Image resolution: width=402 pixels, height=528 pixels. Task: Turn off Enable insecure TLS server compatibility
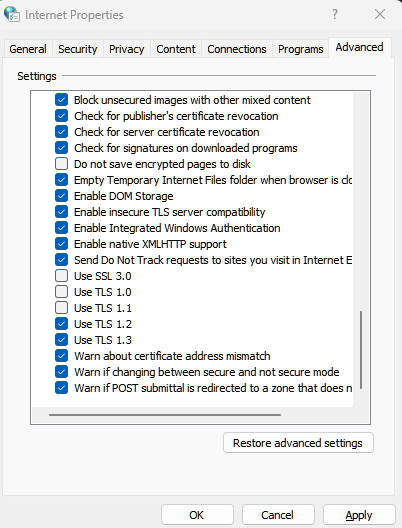tap(61, 212)
